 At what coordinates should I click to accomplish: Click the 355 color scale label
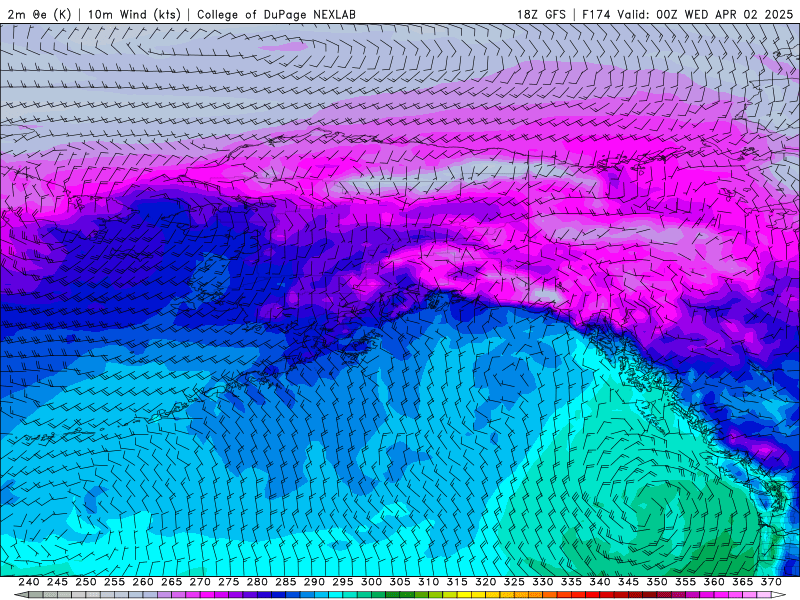686,582
